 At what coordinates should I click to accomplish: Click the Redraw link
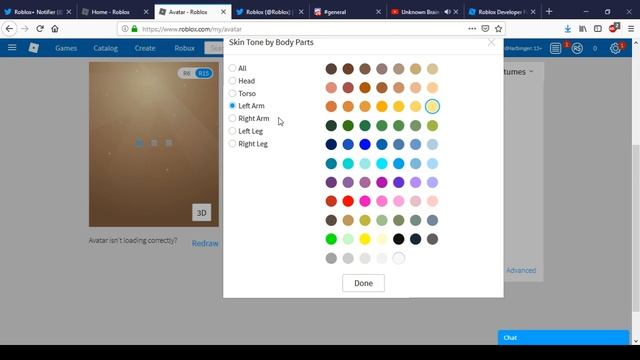coord(205,243)
